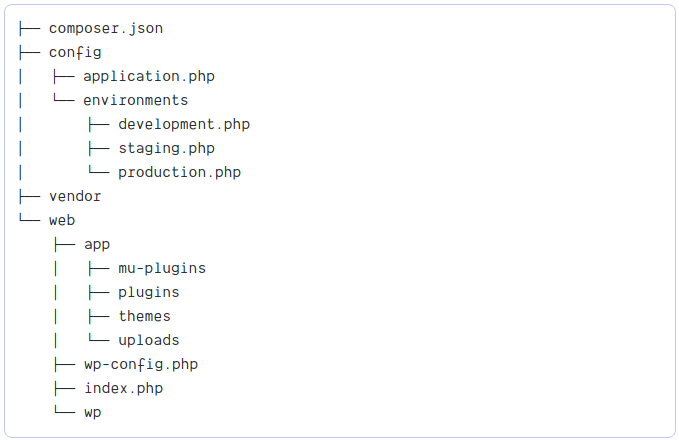Select staging.php file entry

(167, 149)
